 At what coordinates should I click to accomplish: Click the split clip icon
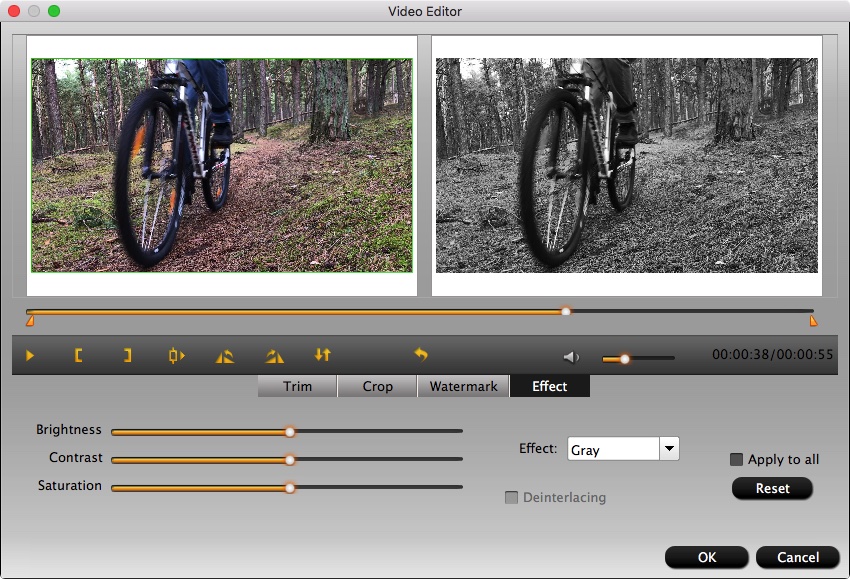click(x=176, y=355)
